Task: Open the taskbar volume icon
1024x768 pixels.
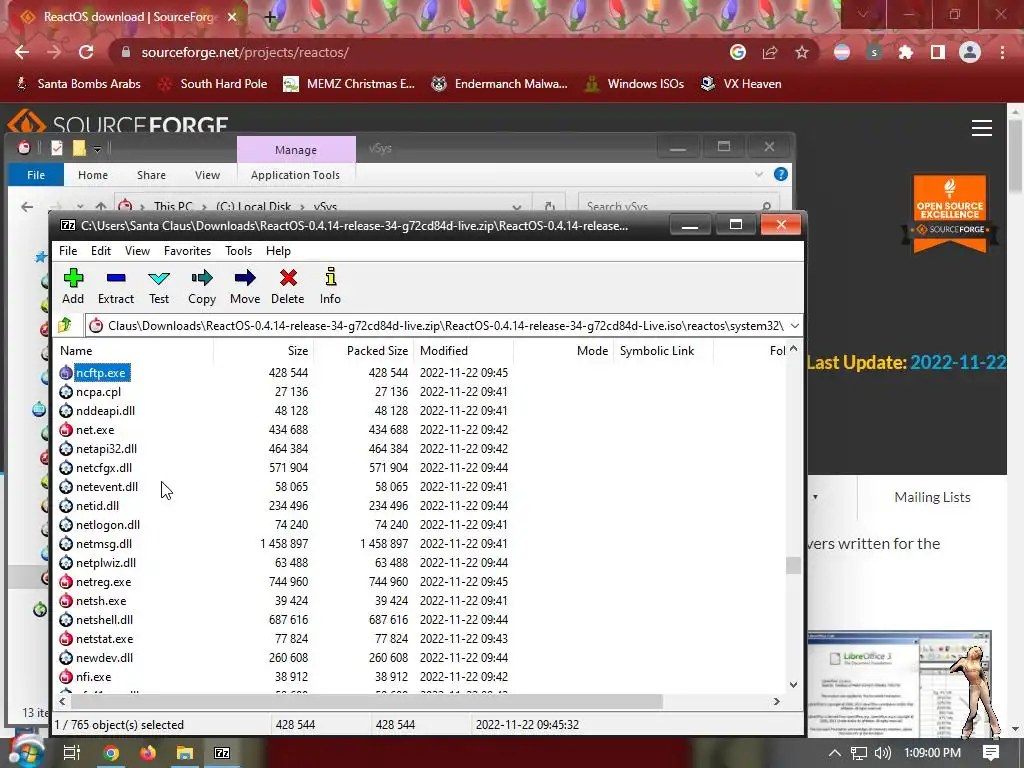Action: [x=882, y=753]
